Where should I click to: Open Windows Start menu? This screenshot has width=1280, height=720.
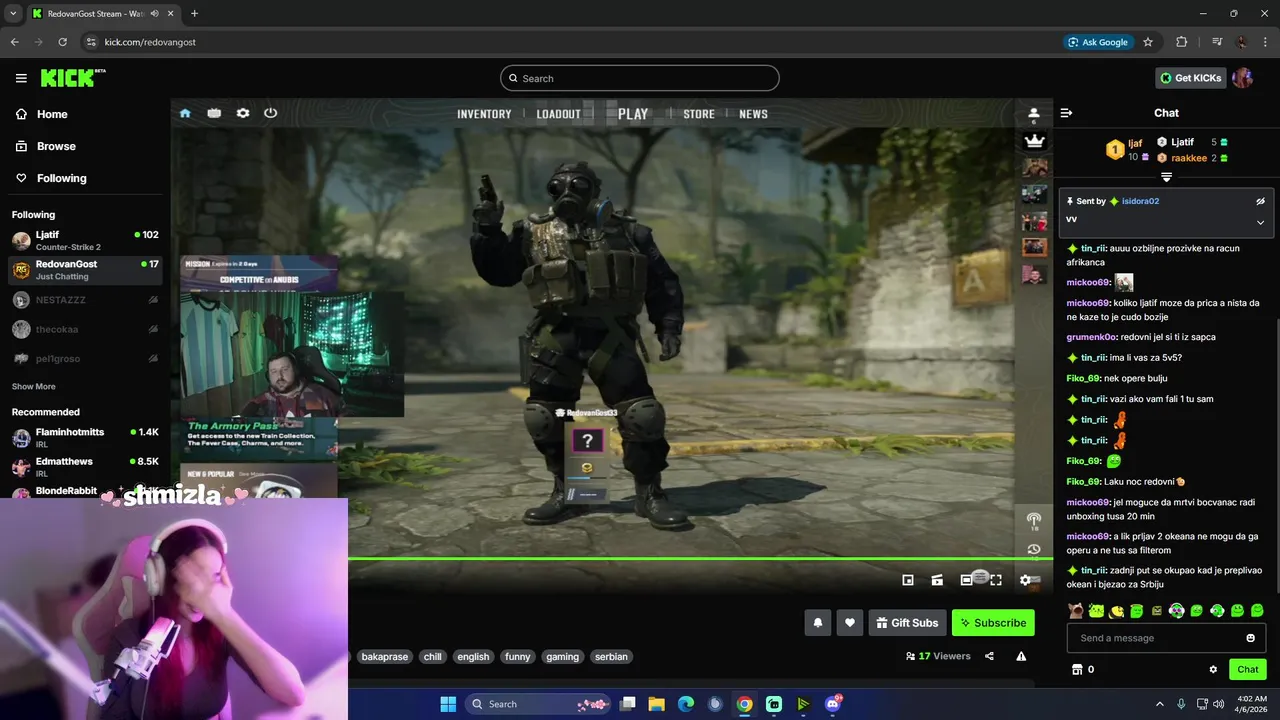pos(448,704)
